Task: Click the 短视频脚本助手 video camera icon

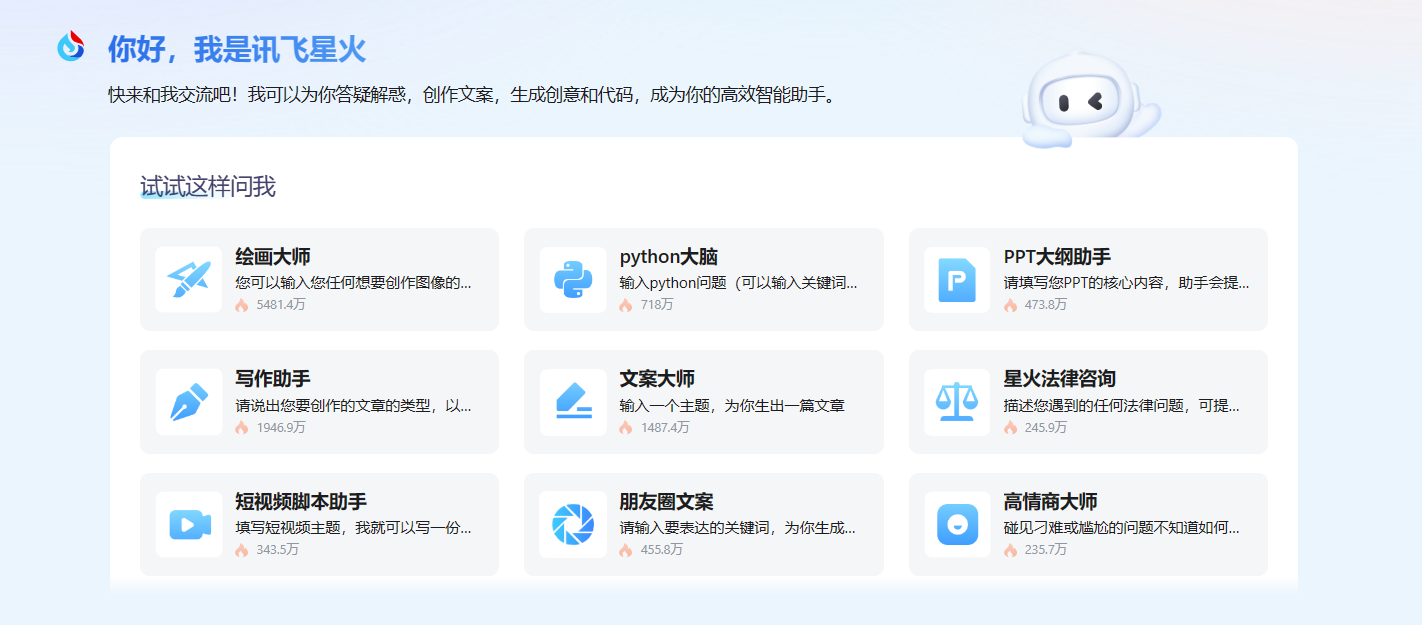Action: pyautogui.click(x=188, y=525)
